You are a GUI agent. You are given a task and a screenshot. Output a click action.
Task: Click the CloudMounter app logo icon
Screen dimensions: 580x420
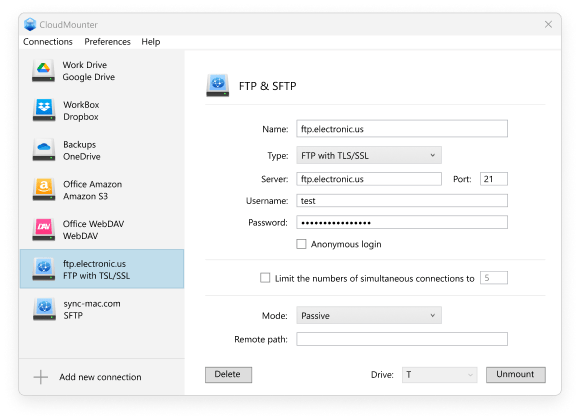pos(30,24)
